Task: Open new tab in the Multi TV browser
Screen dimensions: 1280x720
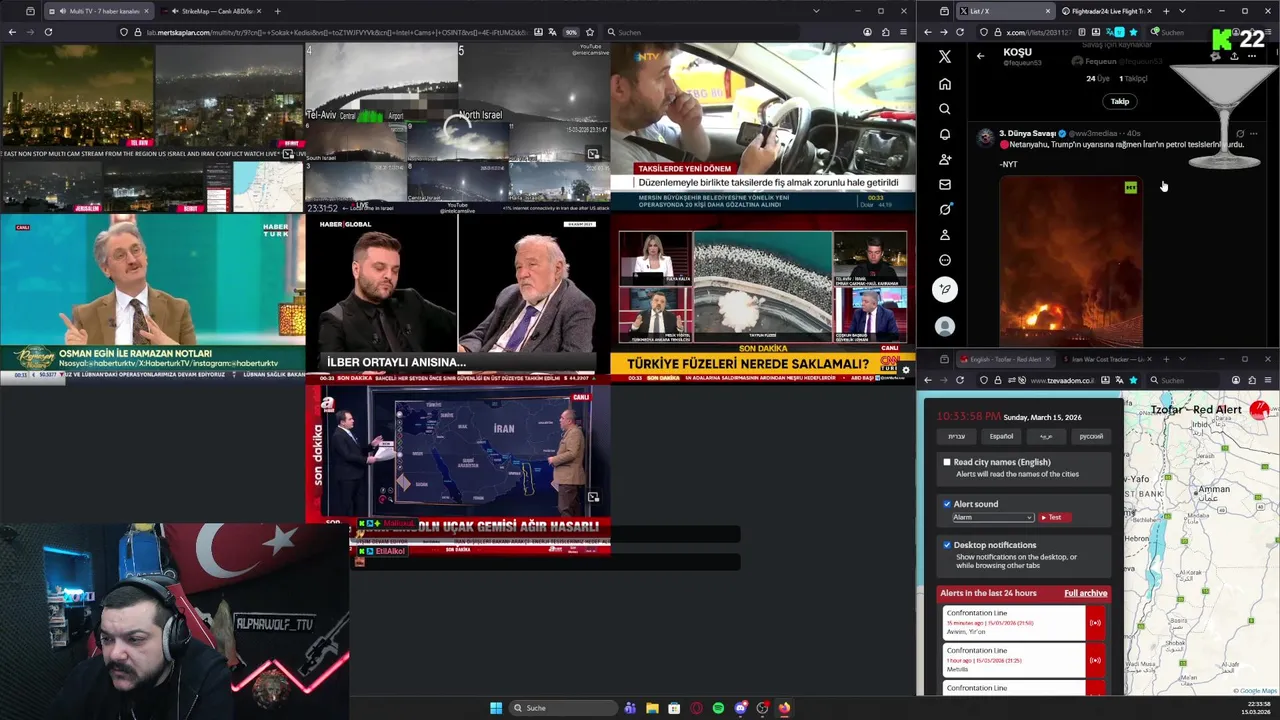Action: [x=277, y=11]
